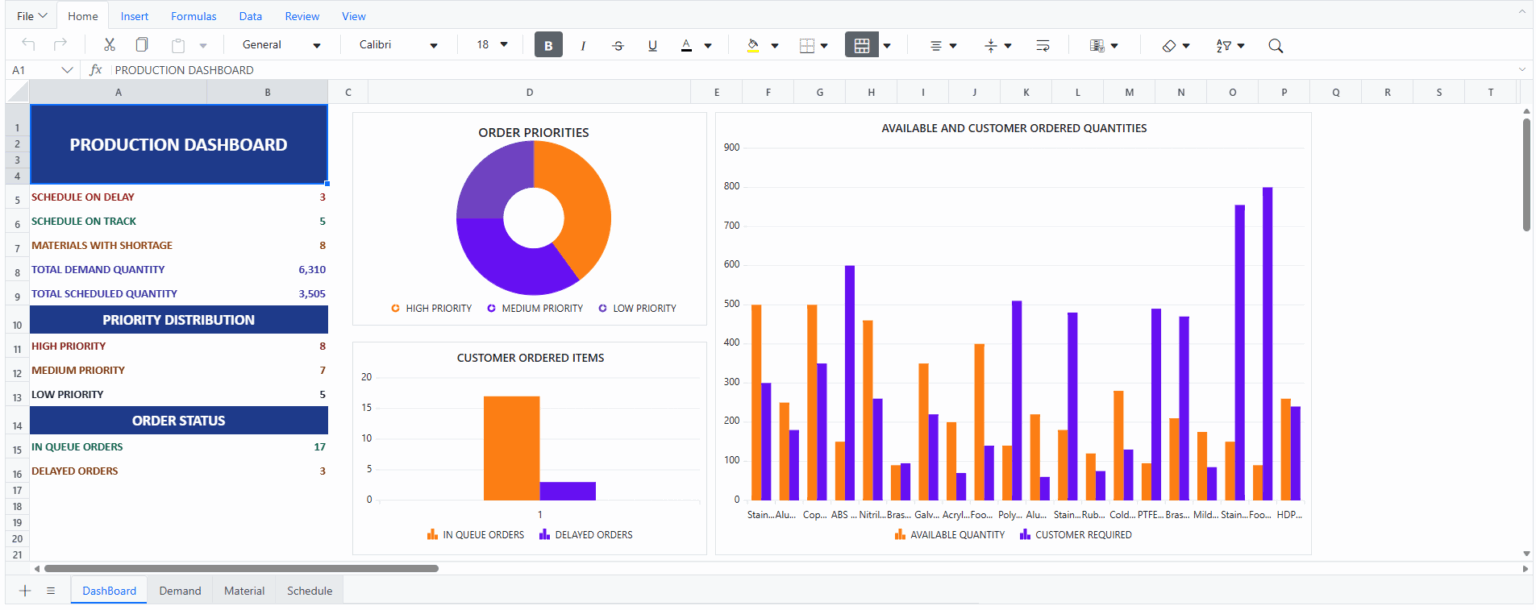Click the formula bar input field
This screenshot has height=610, width=1536.
tap(810, 70)
